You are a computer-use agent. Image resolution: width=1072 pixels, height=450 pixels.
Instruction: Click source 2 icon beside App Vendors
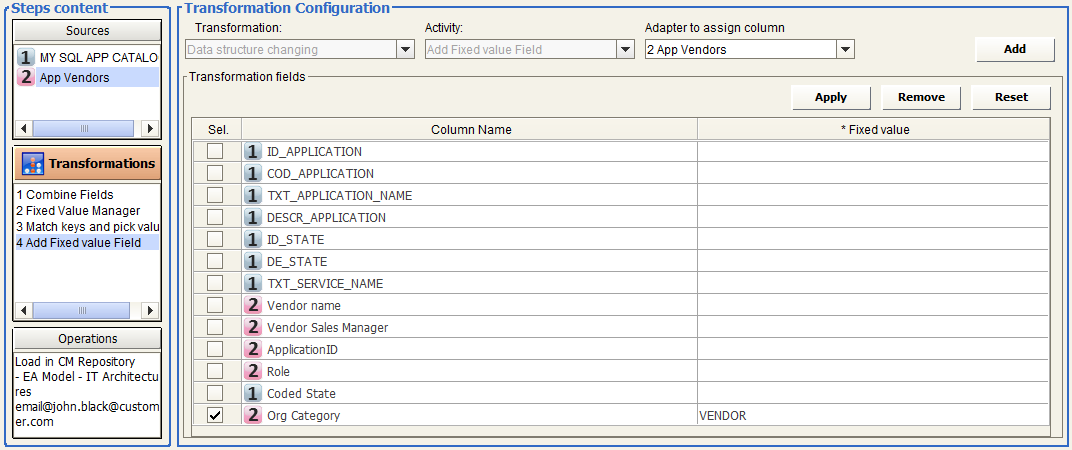pos(26,77)
